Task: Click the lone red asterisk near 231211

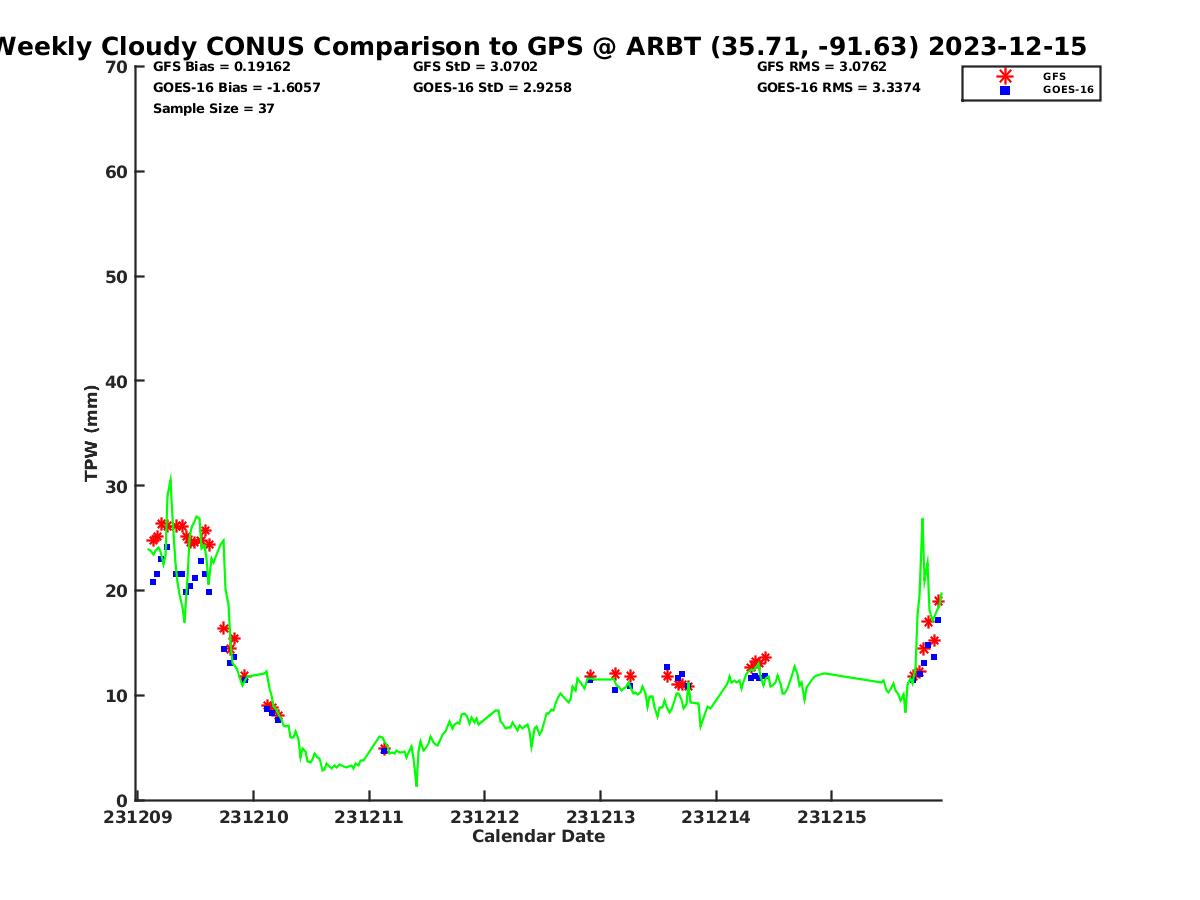Action: point(384,748)
